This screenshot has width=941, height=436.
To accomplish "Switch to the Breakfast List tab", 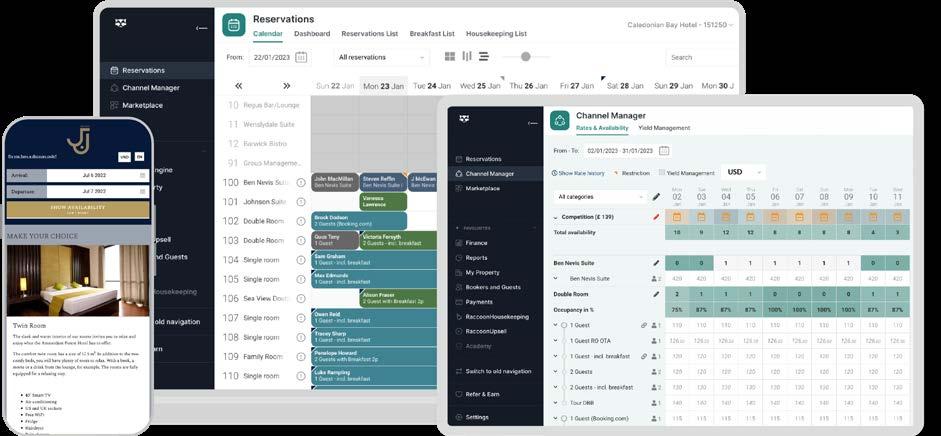I will pyautogui.click(x=432, y=34).
